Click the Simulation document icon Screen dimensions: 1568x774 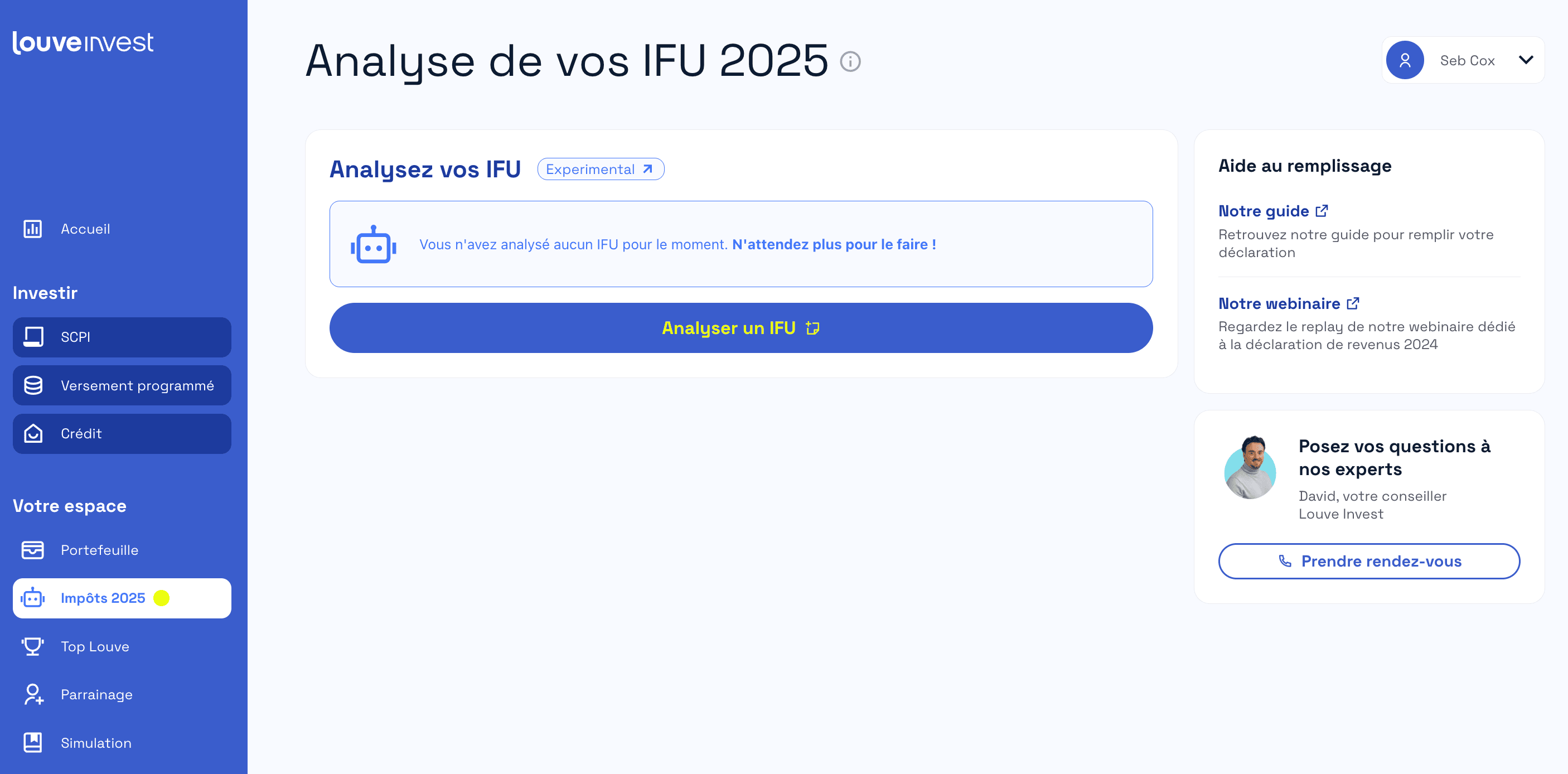click(x=33, y=742)
